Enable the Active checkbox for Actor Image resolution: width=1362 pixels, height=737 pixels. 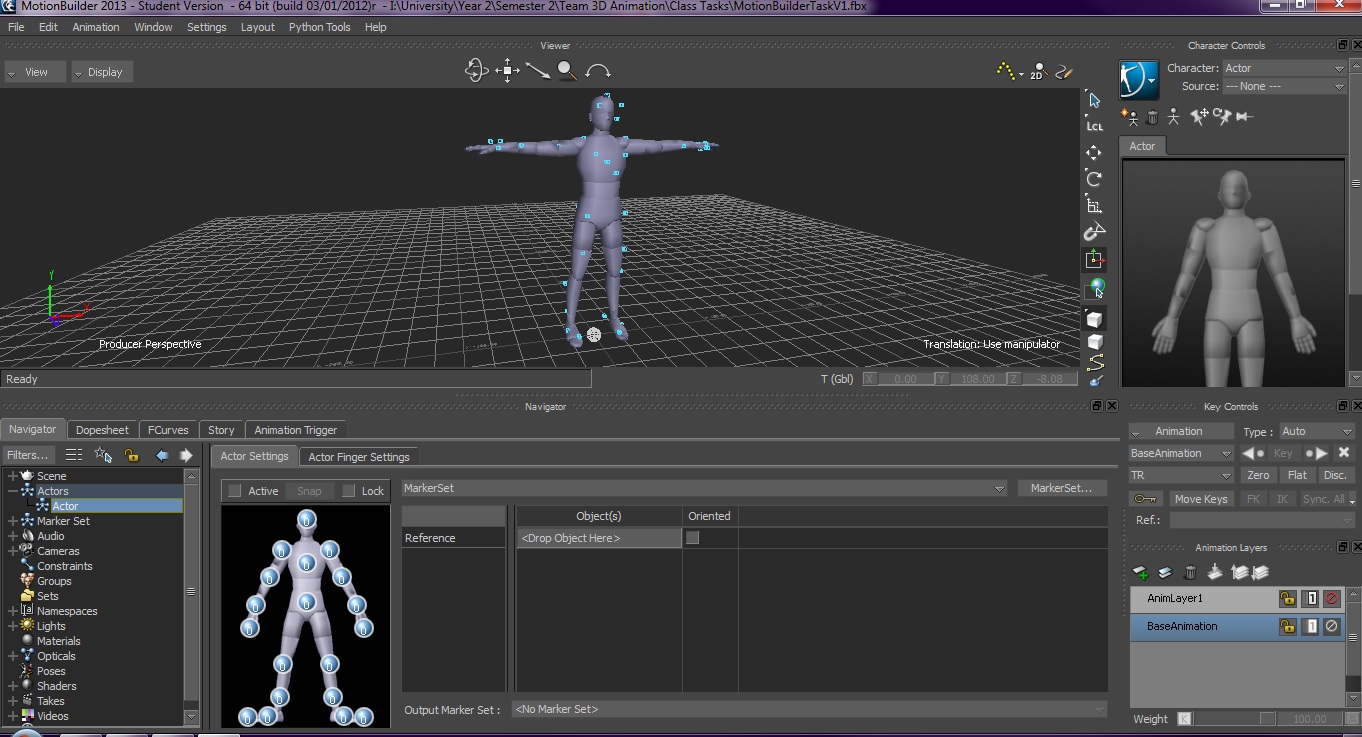(235, 491)
